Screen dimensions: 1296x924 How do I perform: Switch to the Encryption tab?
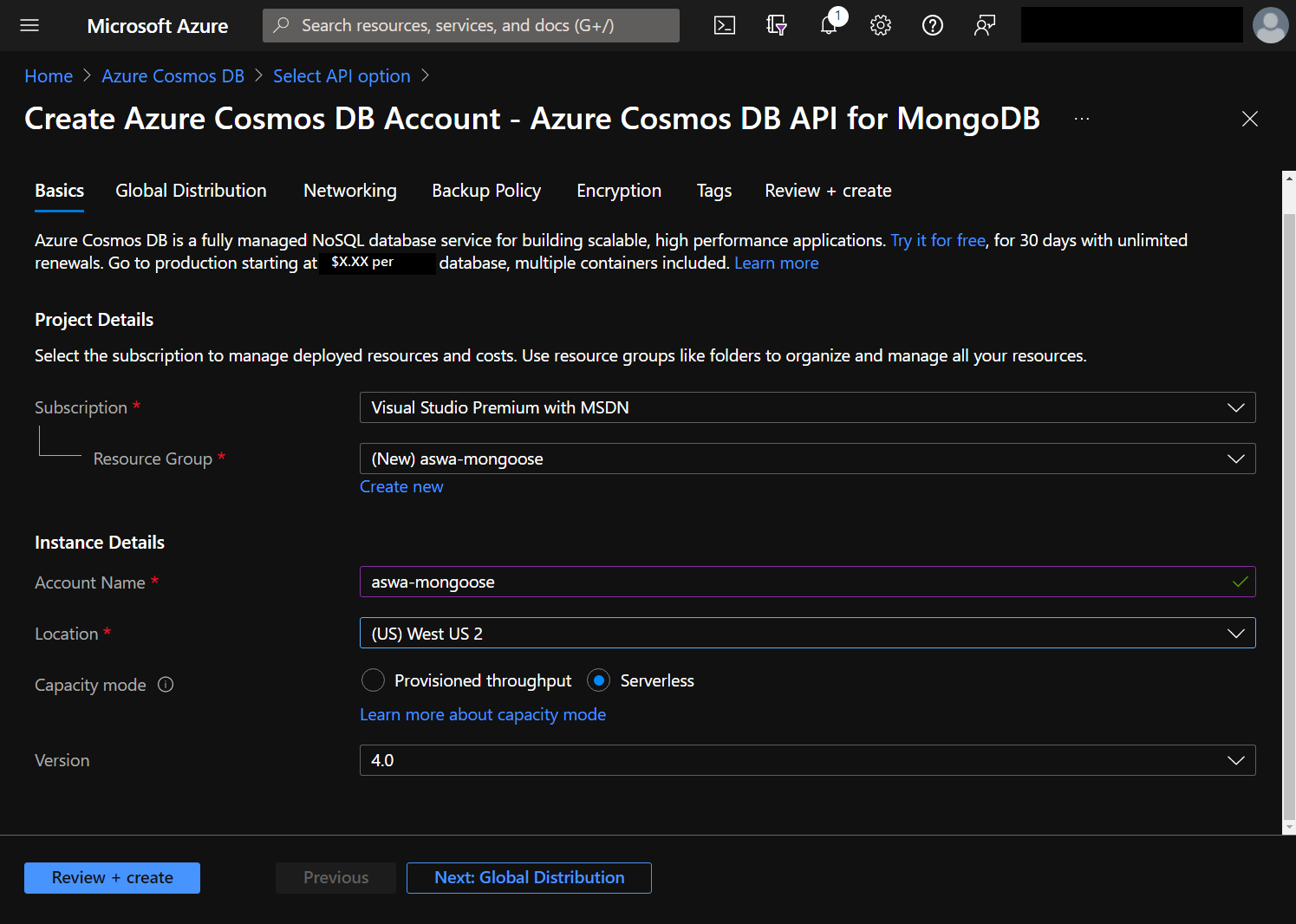(619, 191)
